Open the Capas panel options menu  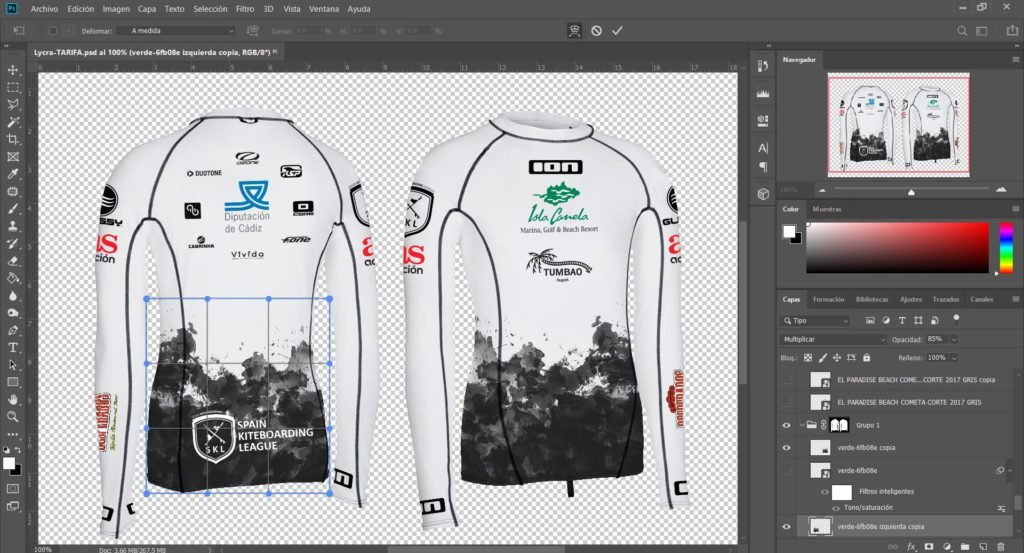pyautogui.click(x=1015, y=299)
